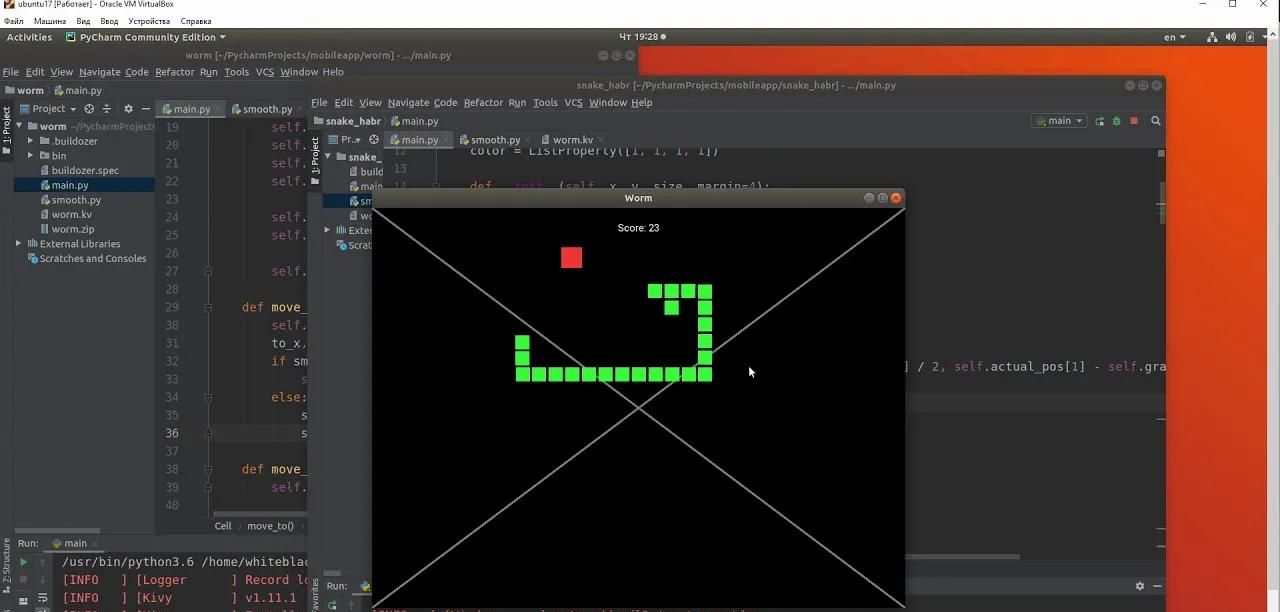Open Navigate menu in snake_habr window
This screenshot has height=612, width=1280.
pos(408,102)
